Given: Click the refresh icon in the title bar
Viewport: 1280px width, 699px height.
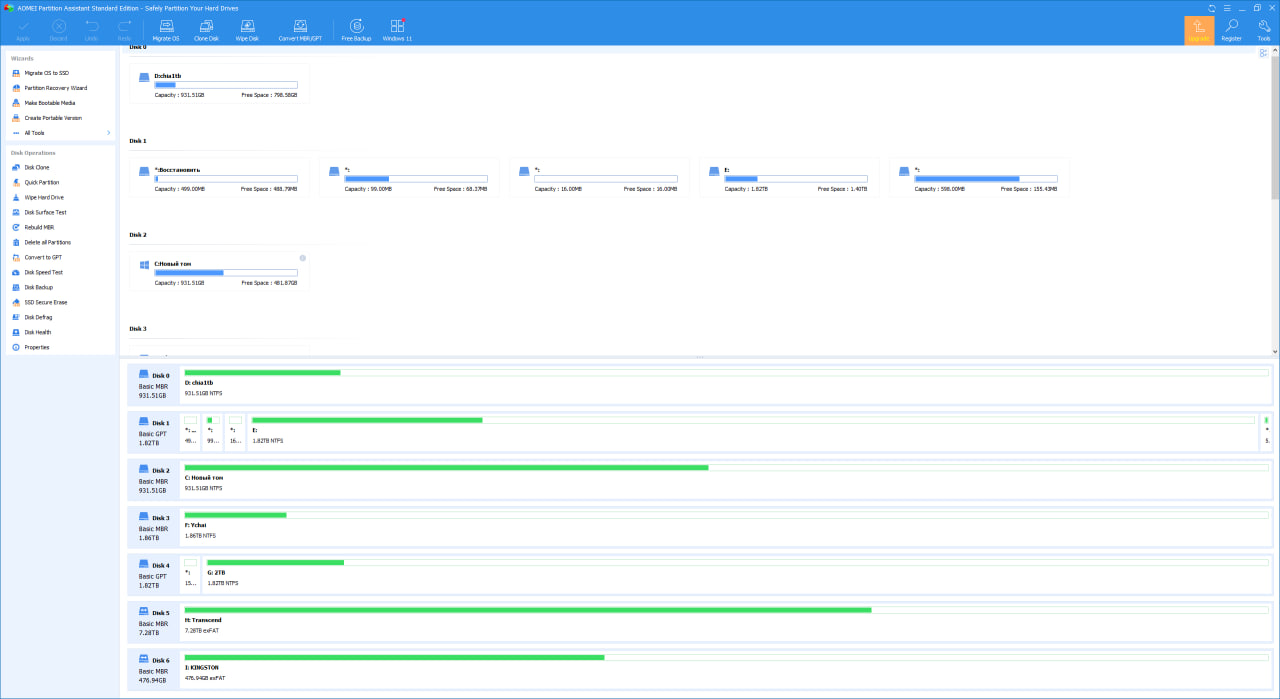Looking at the screenshot, I should pos(1212,7).
